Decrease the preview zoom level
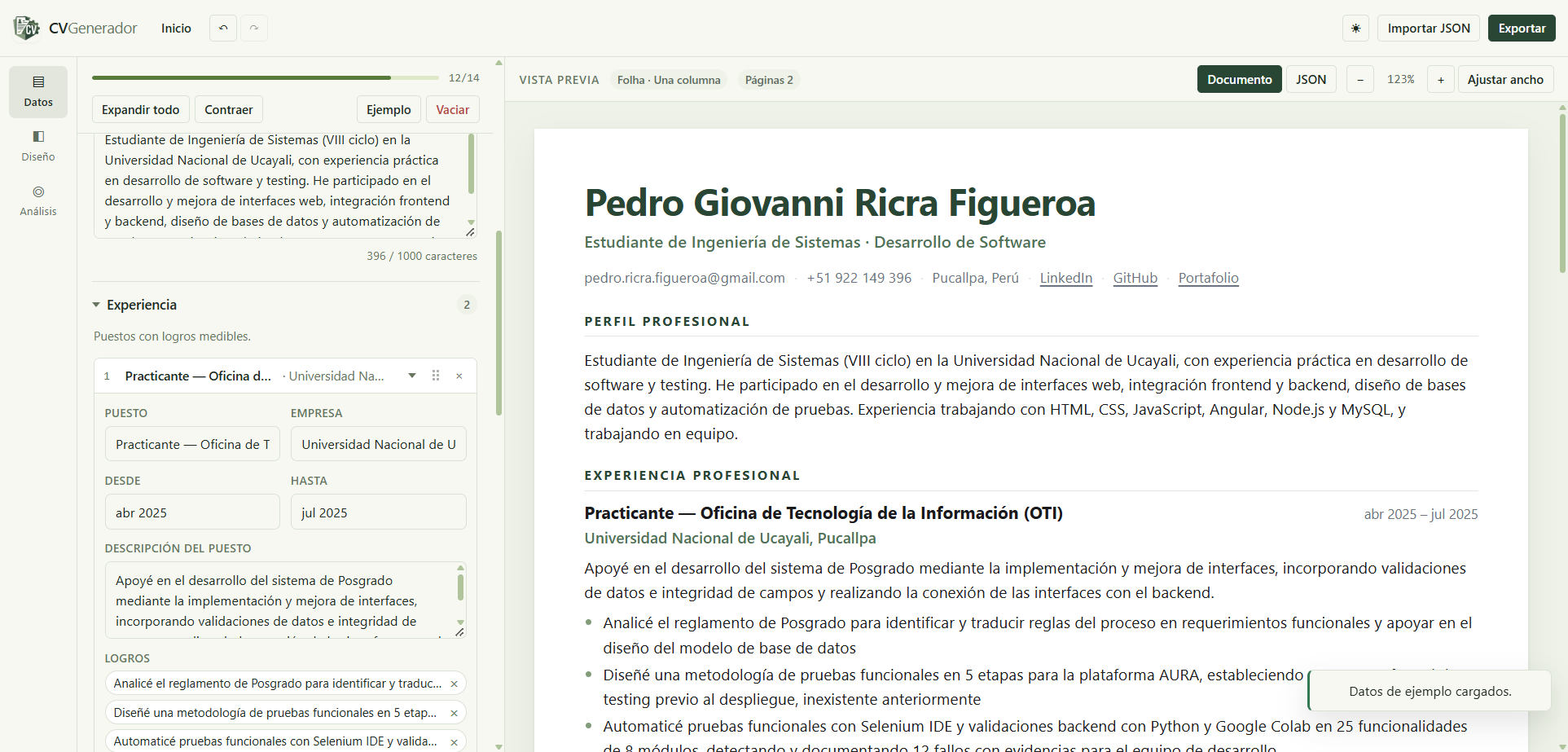Viewport: 1568px width, 752px height. pyautogui.click(x=1360, y=79)
